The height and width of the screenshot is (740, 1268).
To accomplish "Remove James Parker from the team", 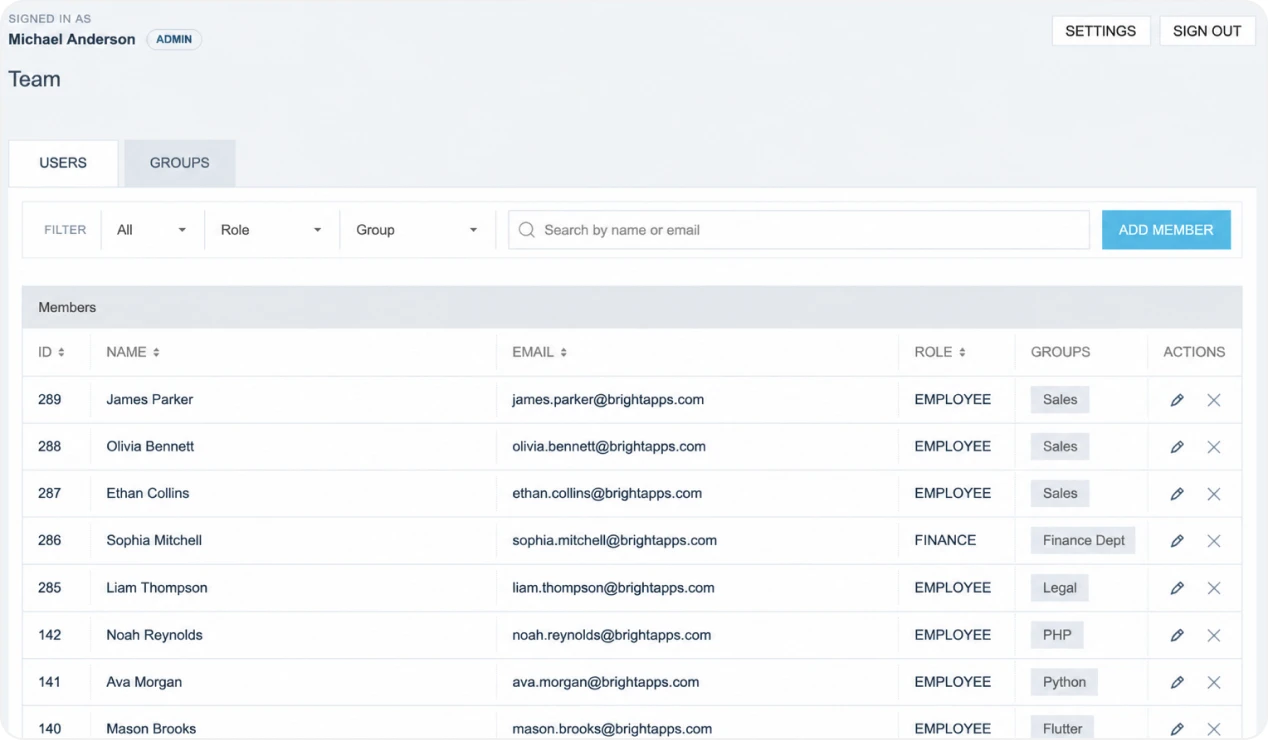I will click(x=1214, y=400).
